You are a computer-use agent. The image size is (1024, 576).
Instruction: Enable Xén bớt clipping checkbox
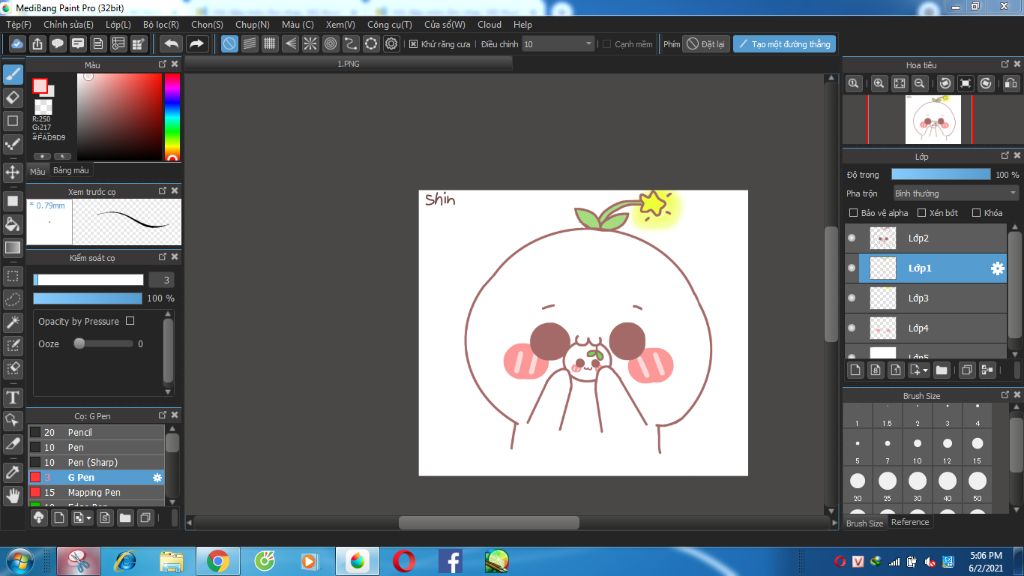click(921, 213)
